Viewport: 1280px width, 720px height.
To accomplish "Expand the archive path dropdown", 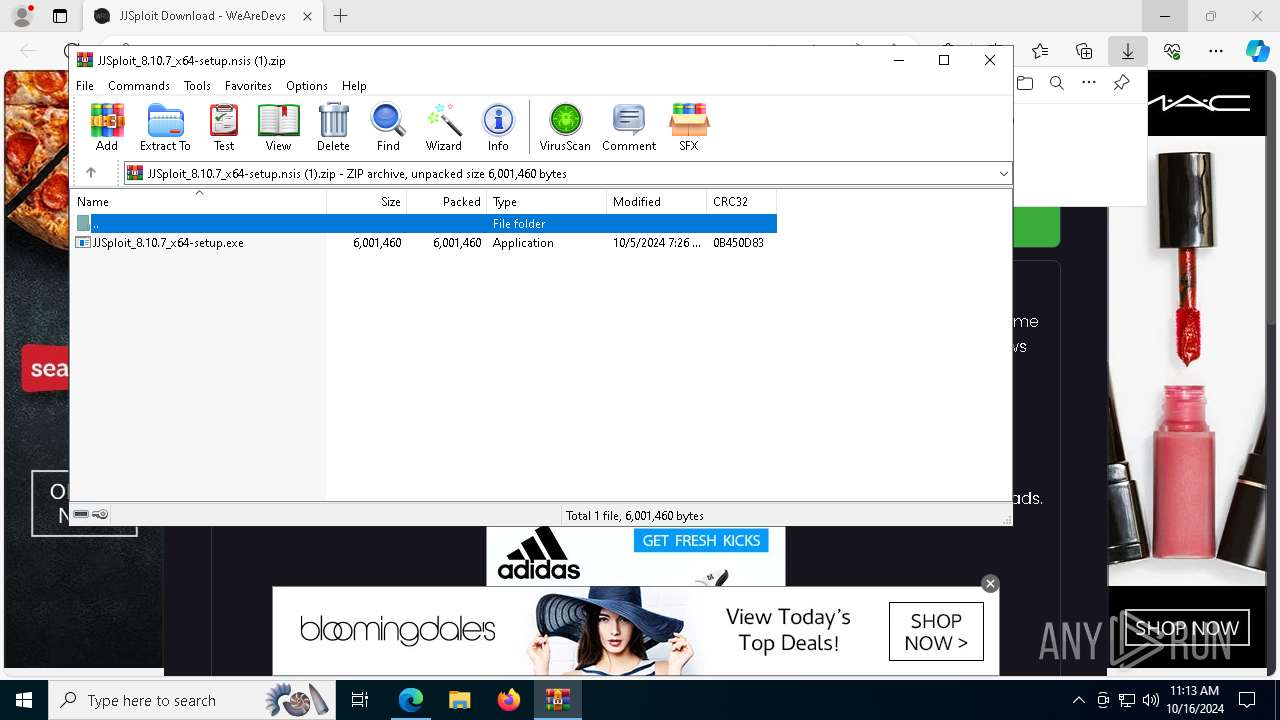I will 1003,174.
